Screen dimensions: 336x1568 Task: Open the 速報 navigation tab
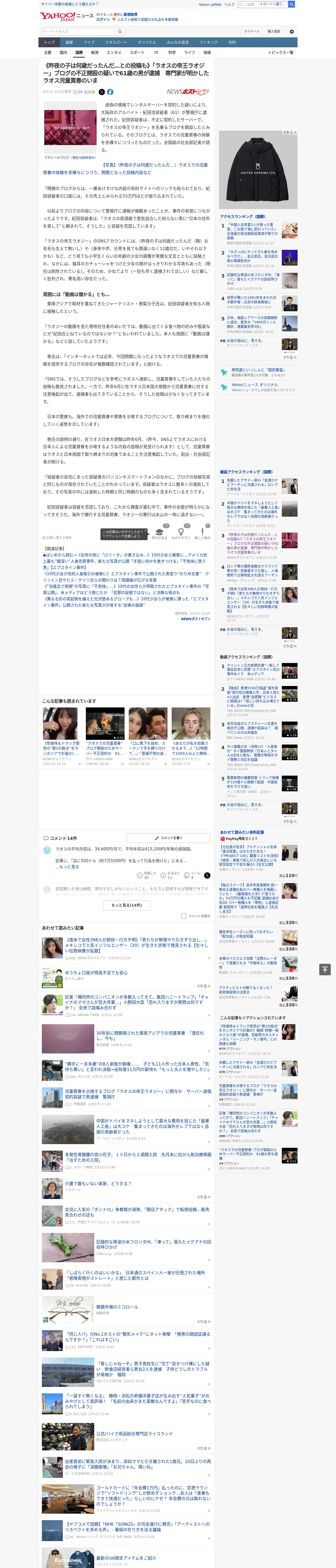69,43
